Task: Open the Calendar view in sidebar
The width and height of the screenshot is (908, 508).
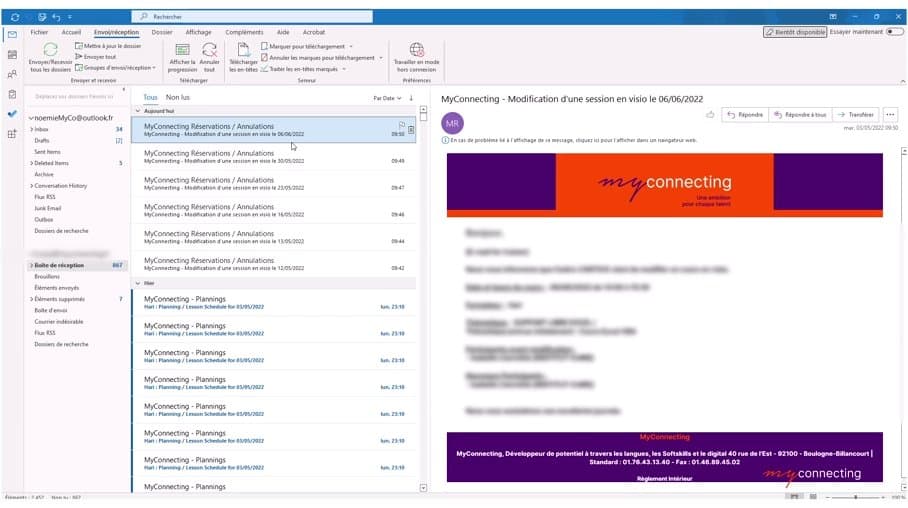Action: tap(12, 54)
